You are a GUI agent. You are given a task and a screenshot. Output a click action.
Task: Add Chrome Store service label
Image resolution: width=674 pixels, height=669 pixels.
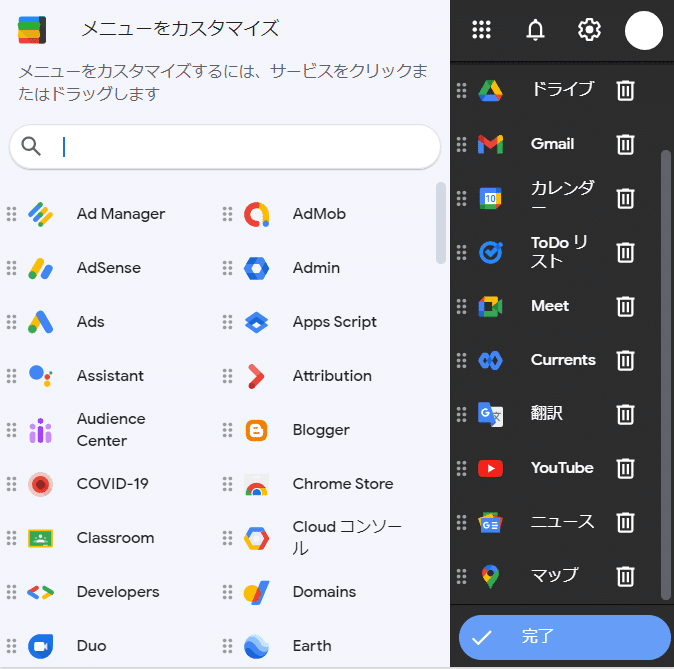coord(343,484)
